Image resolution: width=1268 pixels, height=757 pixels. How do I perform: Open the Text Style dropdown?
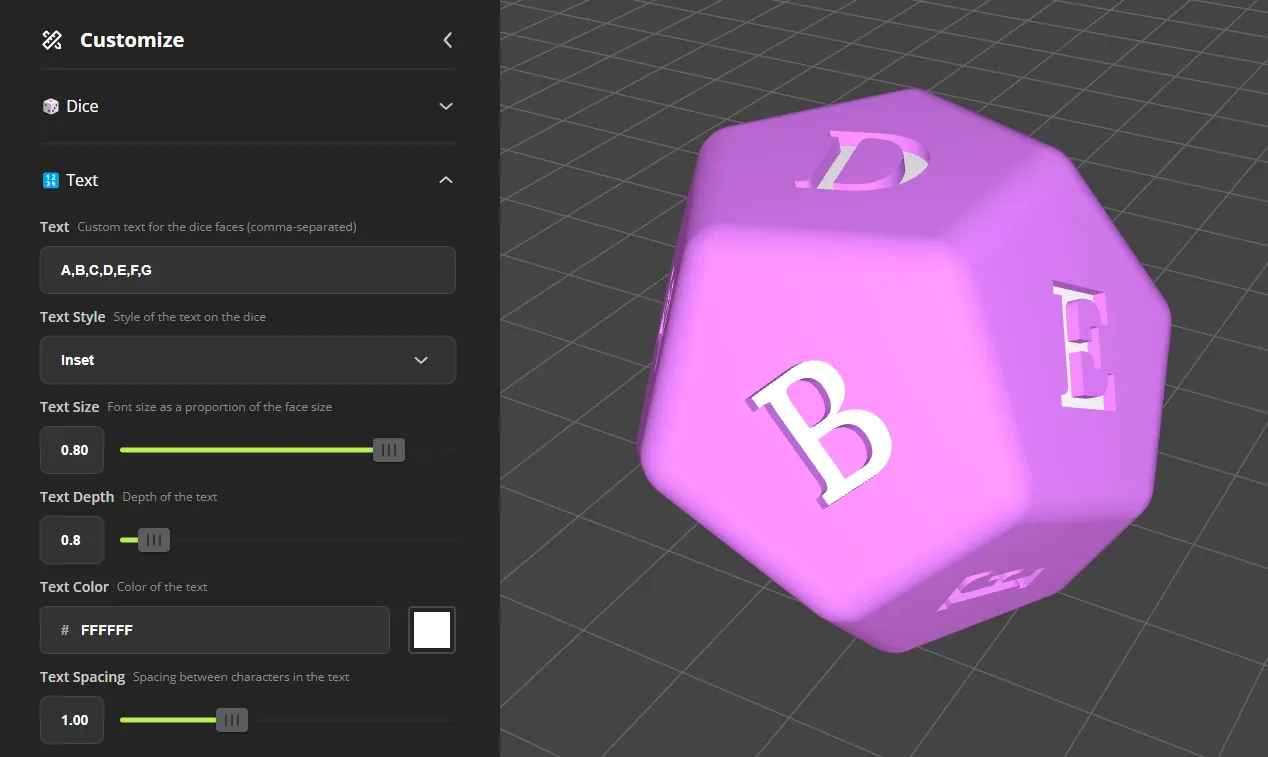click(x=247, y=360)
